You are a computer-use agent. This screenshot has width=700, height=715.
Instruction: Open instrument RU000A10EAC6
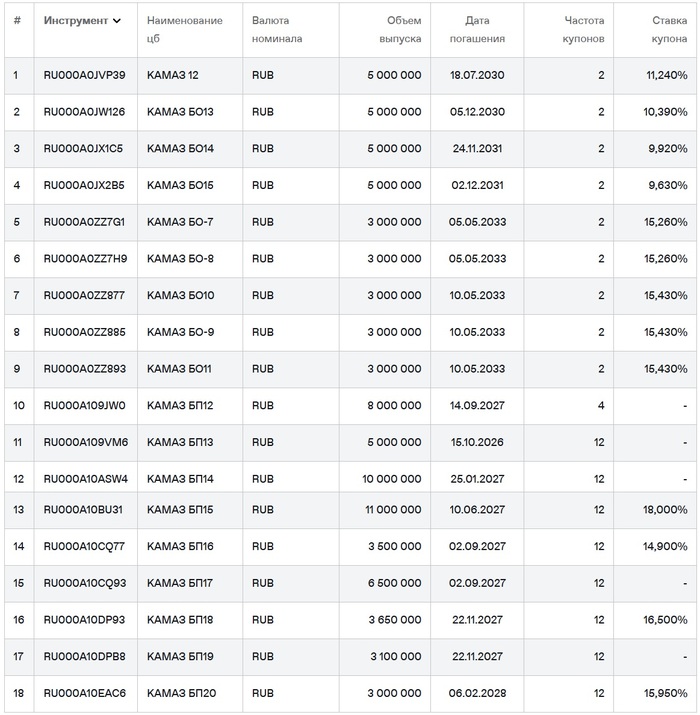[x=84, y=694]
